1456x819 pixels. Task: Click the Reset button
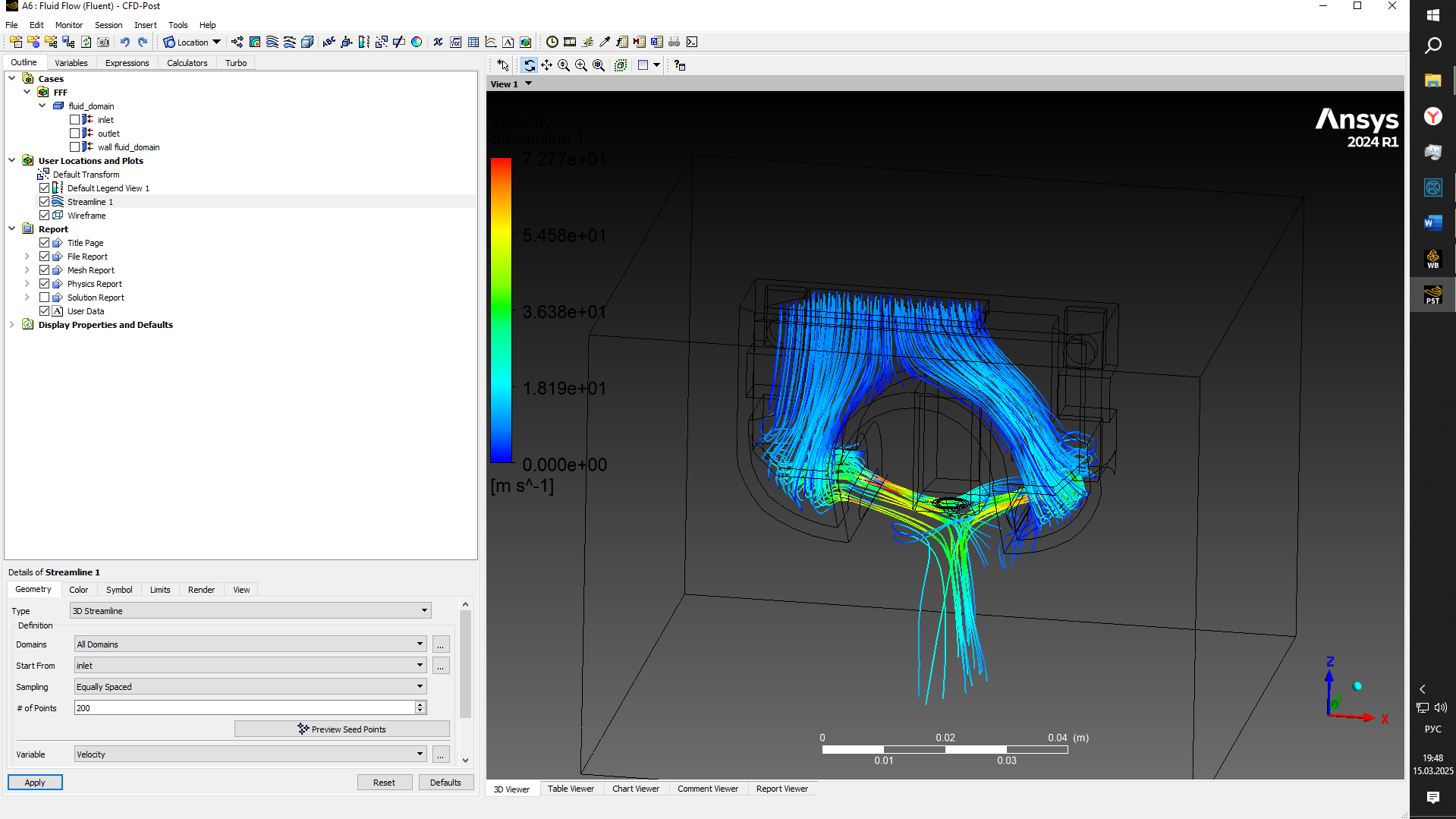[385, 783]
